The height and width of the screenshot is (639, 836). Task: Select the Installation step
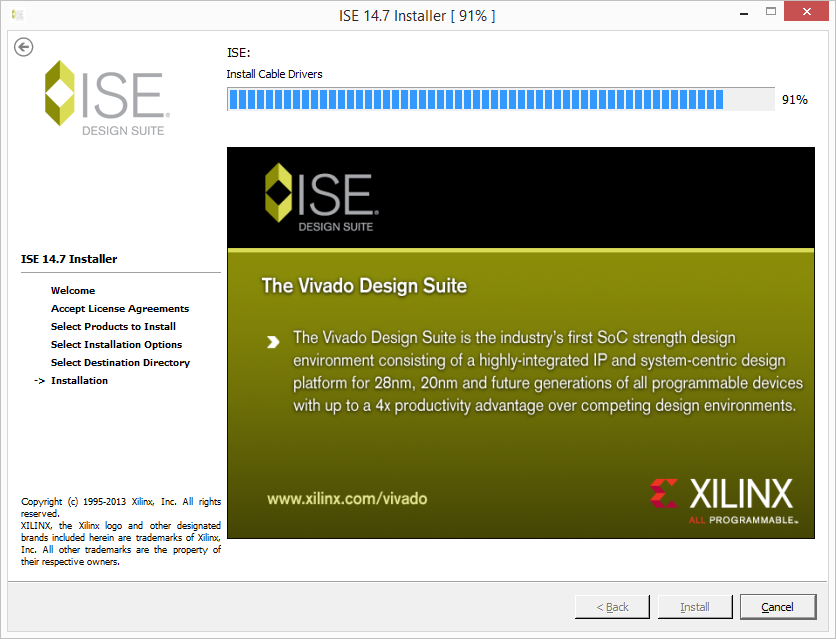79,381
